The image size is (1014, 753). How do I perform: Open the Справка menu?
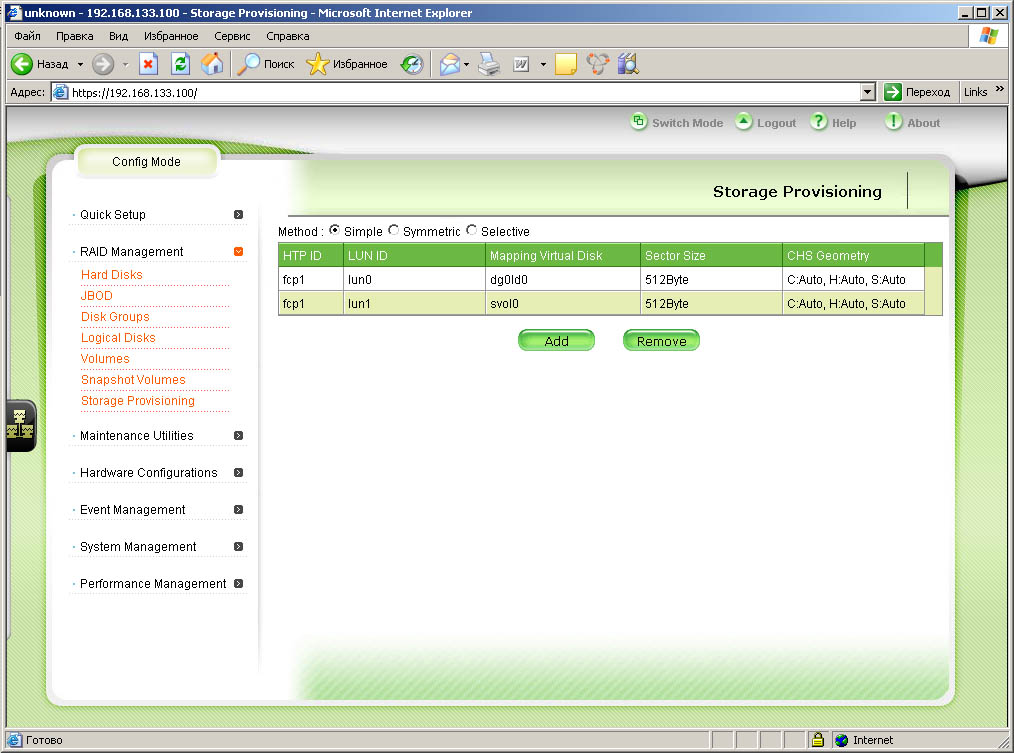pos(288,36)
